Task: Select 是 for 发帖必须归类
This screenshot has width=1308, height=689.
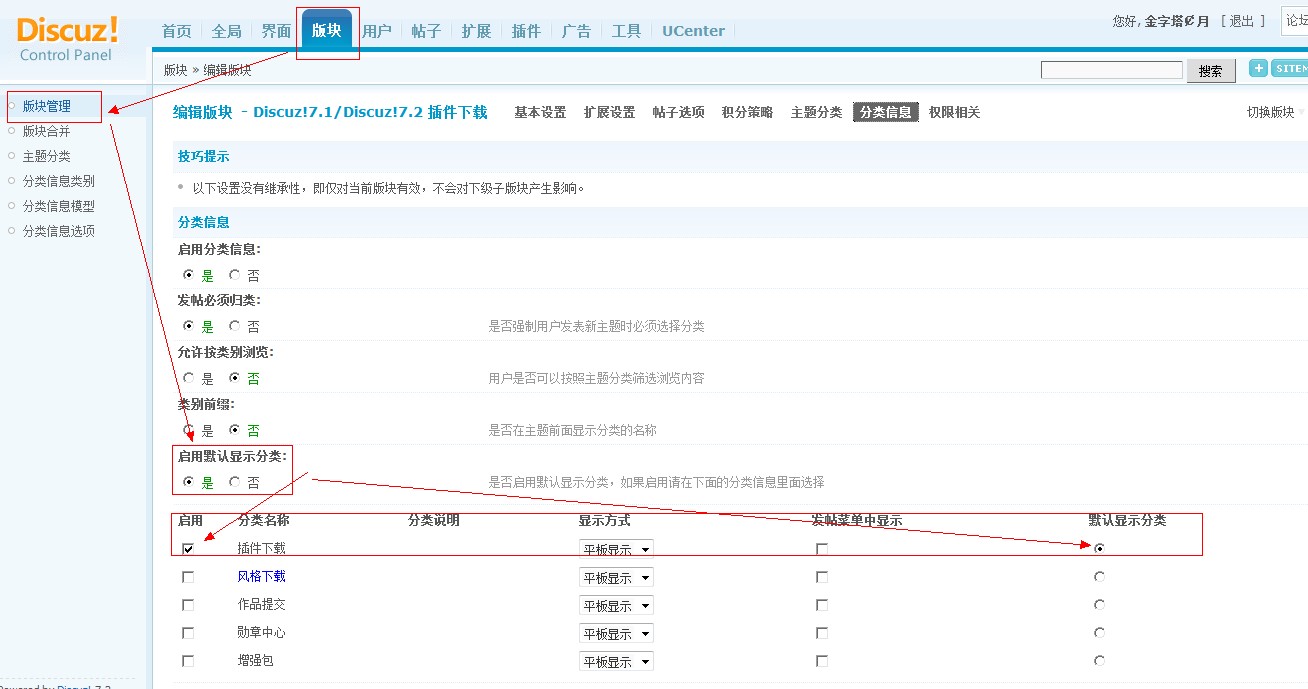Action: 188,326
